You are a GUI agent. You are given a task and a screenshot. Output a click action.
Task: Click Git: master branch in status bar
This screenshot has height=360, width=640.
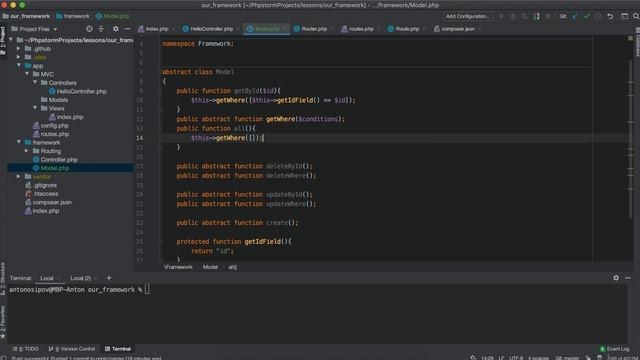(567, 358)
